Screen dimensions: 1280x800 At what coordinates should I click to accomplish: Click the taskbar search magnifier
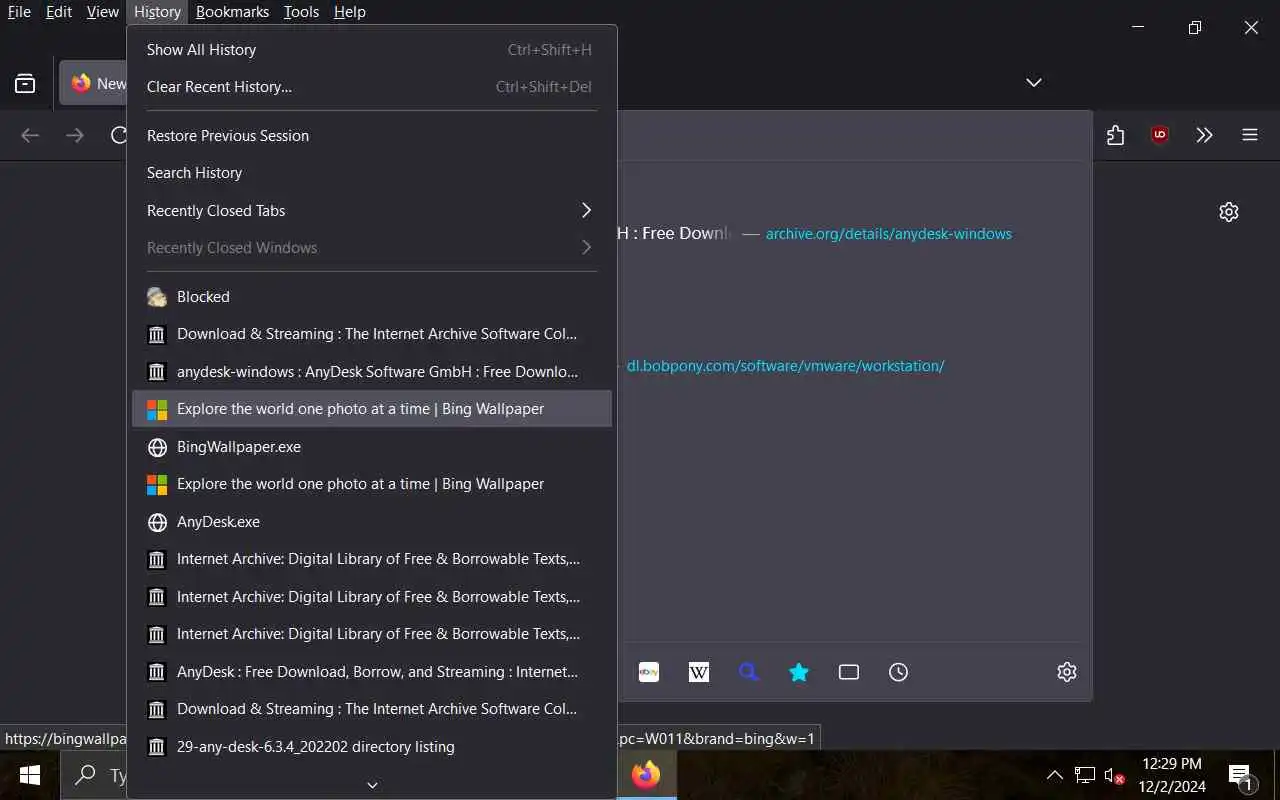tap(87, 775)
